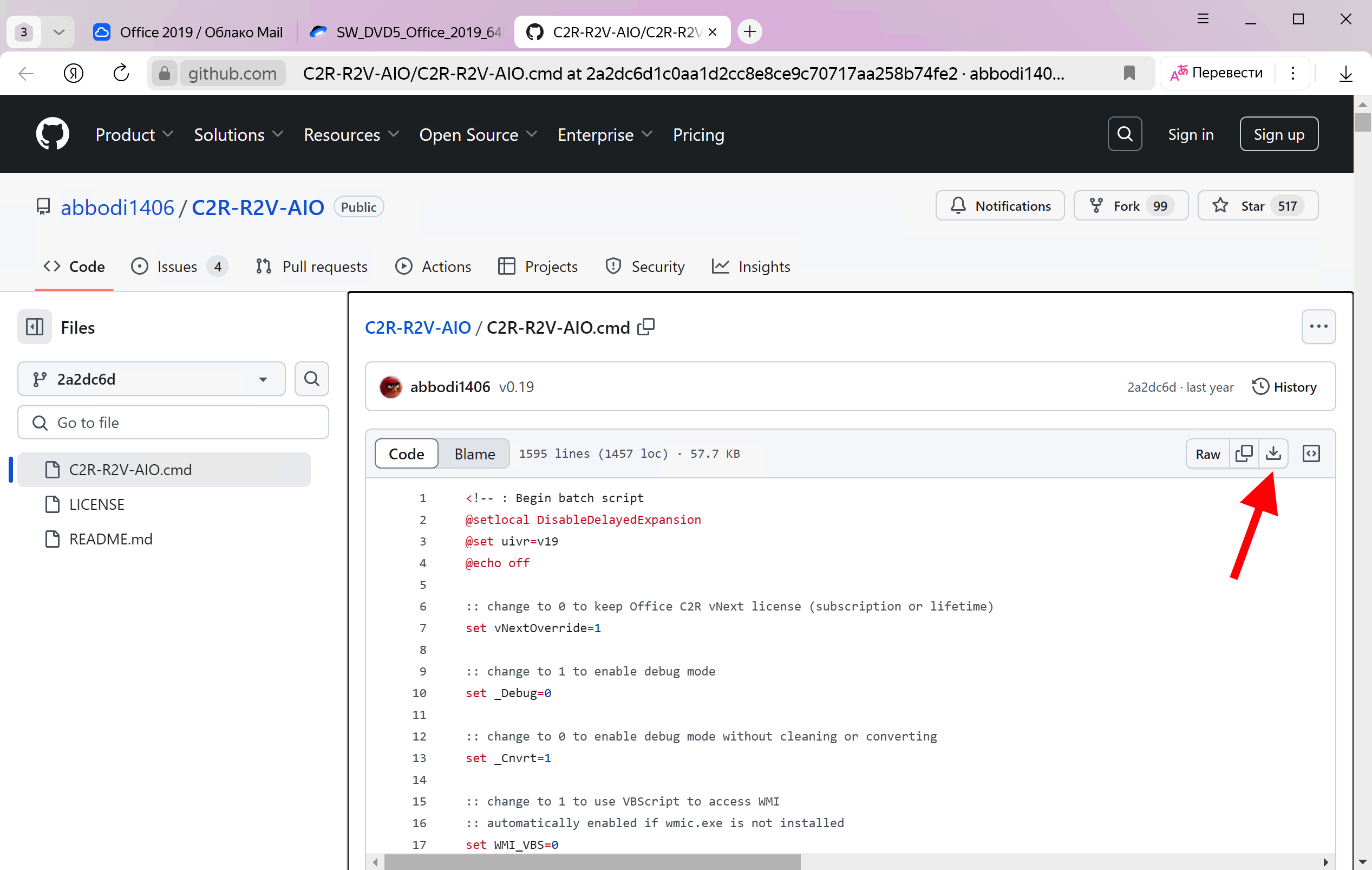Click the Yandex home icon
Image resolution: width=1372 pixels, height=870 pixels.
(x=74, y=73)
